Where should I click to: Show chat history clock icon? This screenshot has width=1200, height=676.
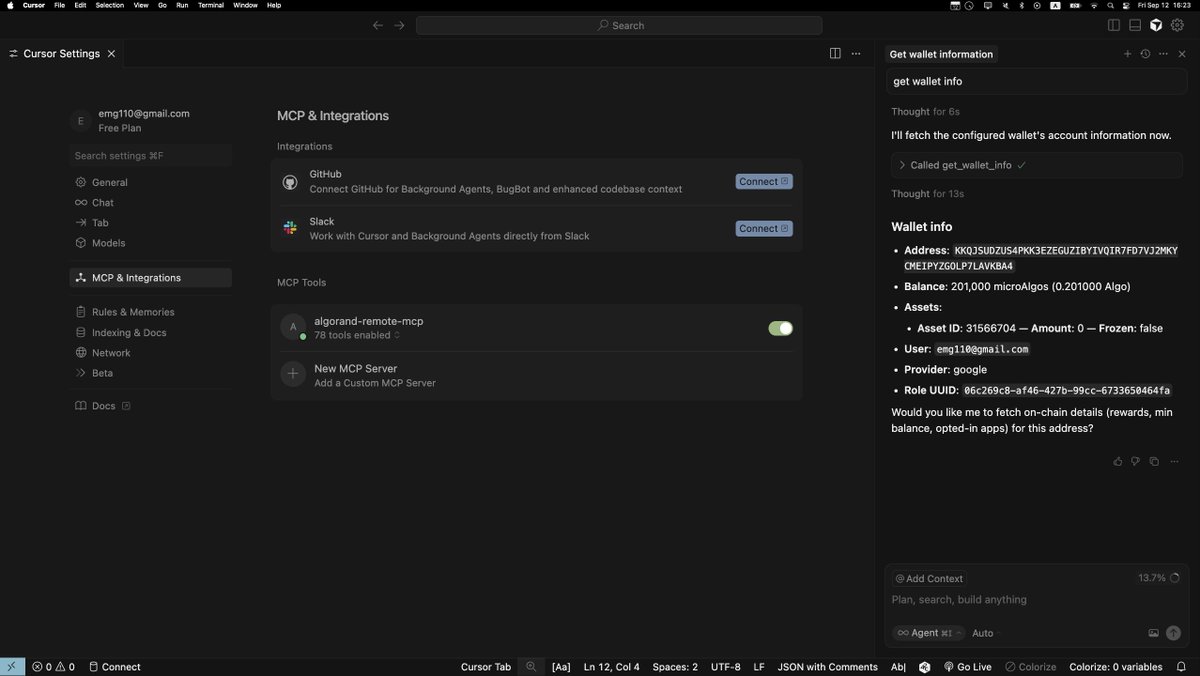tap(1145, 54)
